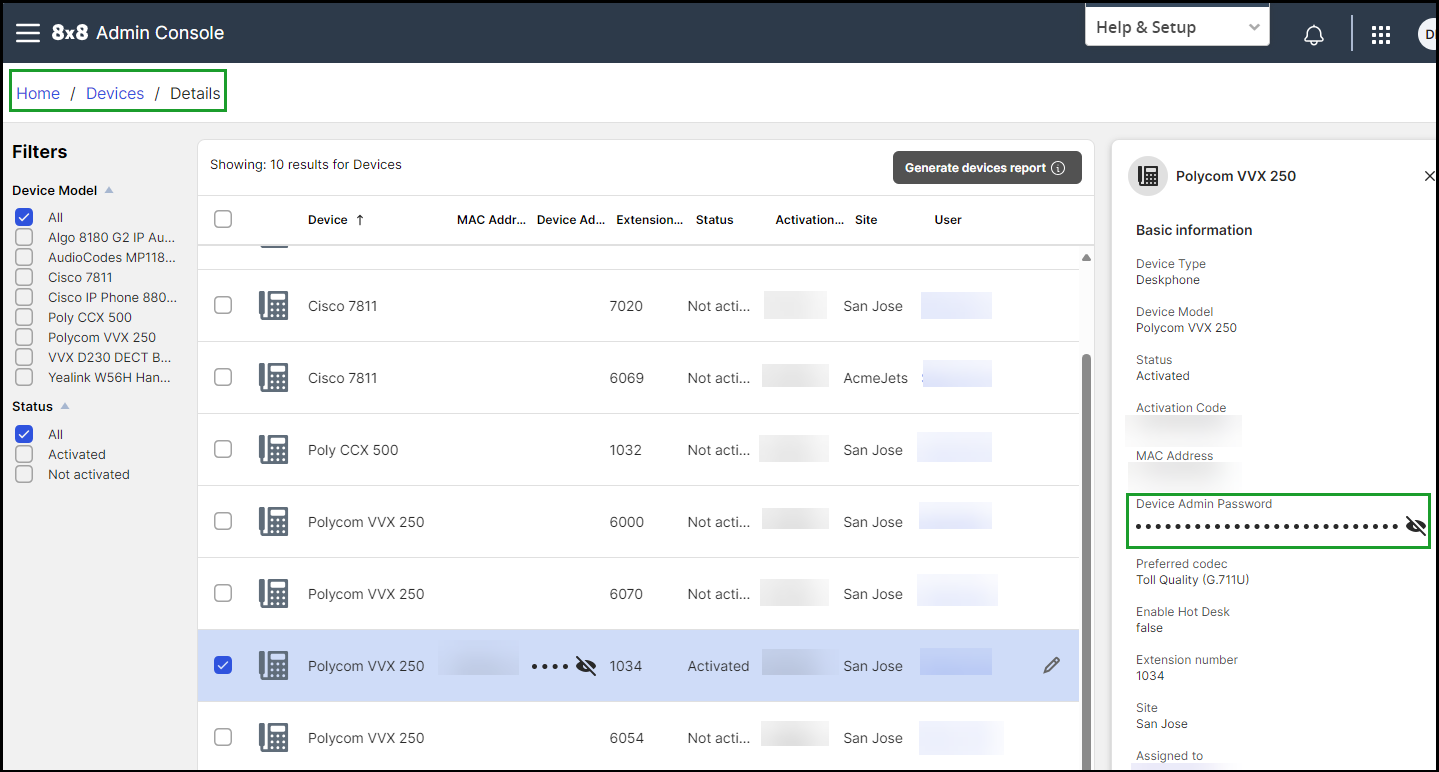
Task: Click the deskphone icon in details panel header
Action: pyautogui.click(x=1148, y=176)
